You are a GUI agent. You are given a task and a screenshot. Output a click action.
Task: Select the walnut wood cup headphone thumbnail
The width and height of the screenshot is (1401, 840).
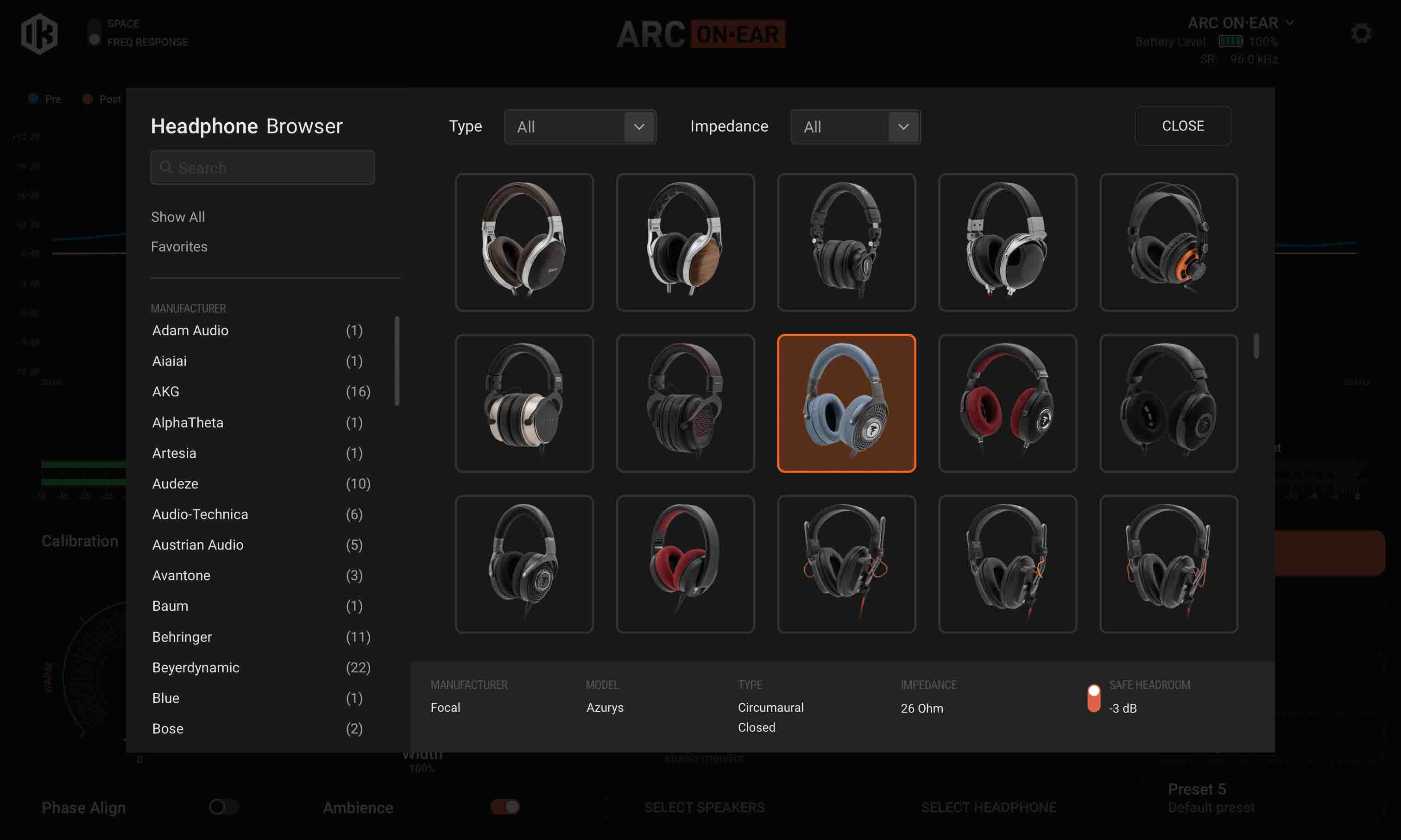click(x=685, y=242)
